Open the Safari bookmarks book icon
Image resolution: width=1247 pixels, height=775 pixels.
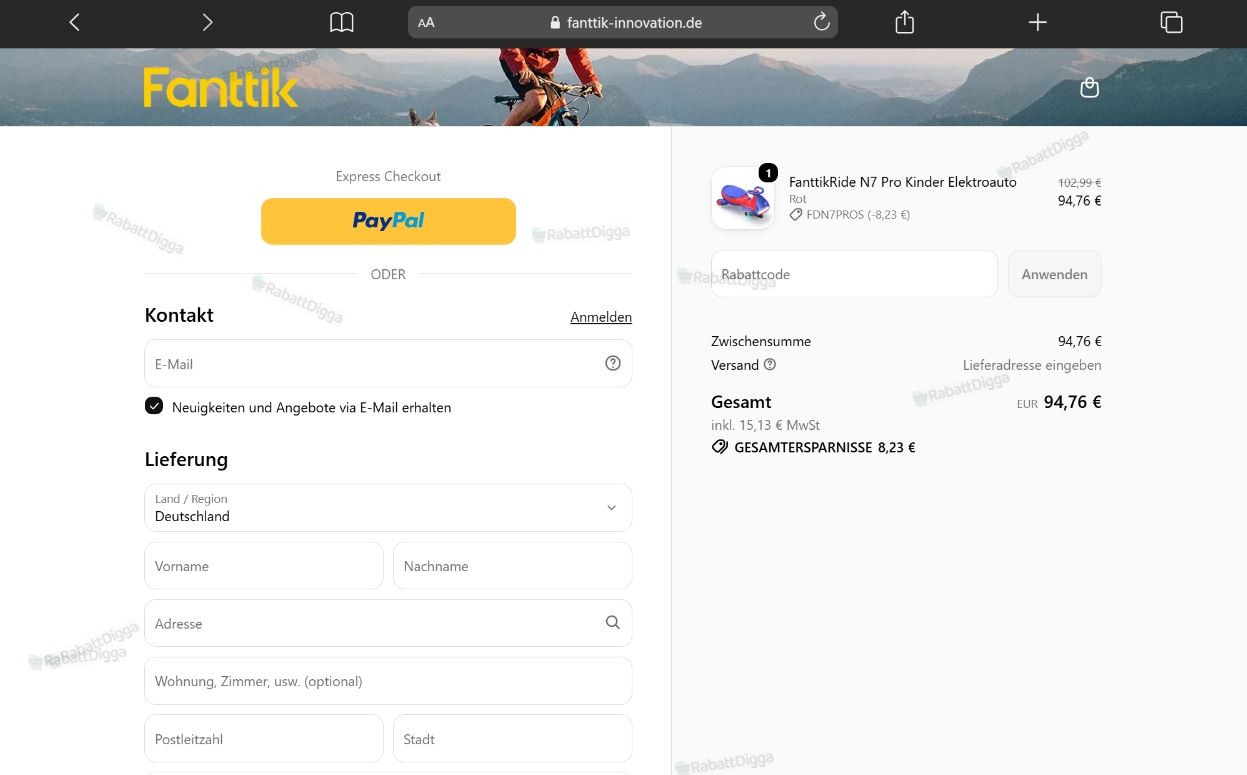(342, 22)
